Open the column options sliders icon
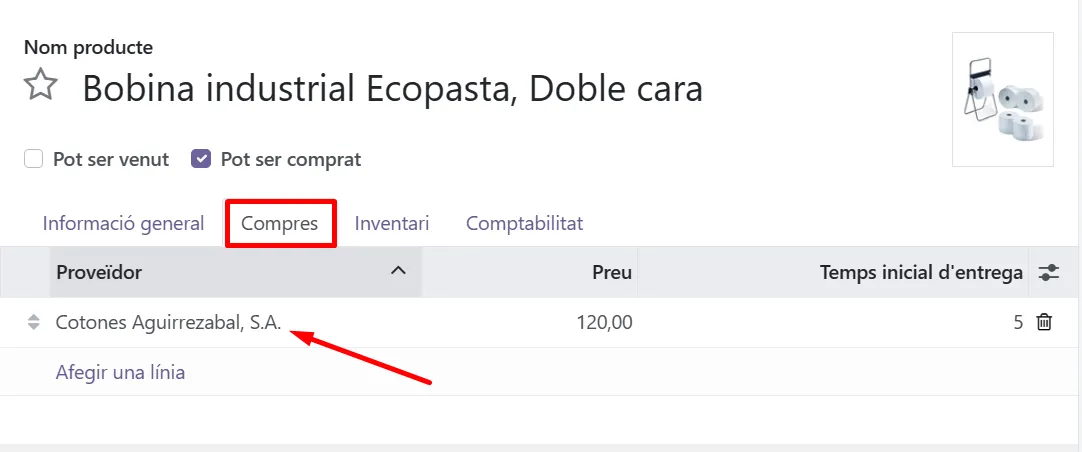This screenshot has width=1082, height=452. click(x=1048, y=272)
